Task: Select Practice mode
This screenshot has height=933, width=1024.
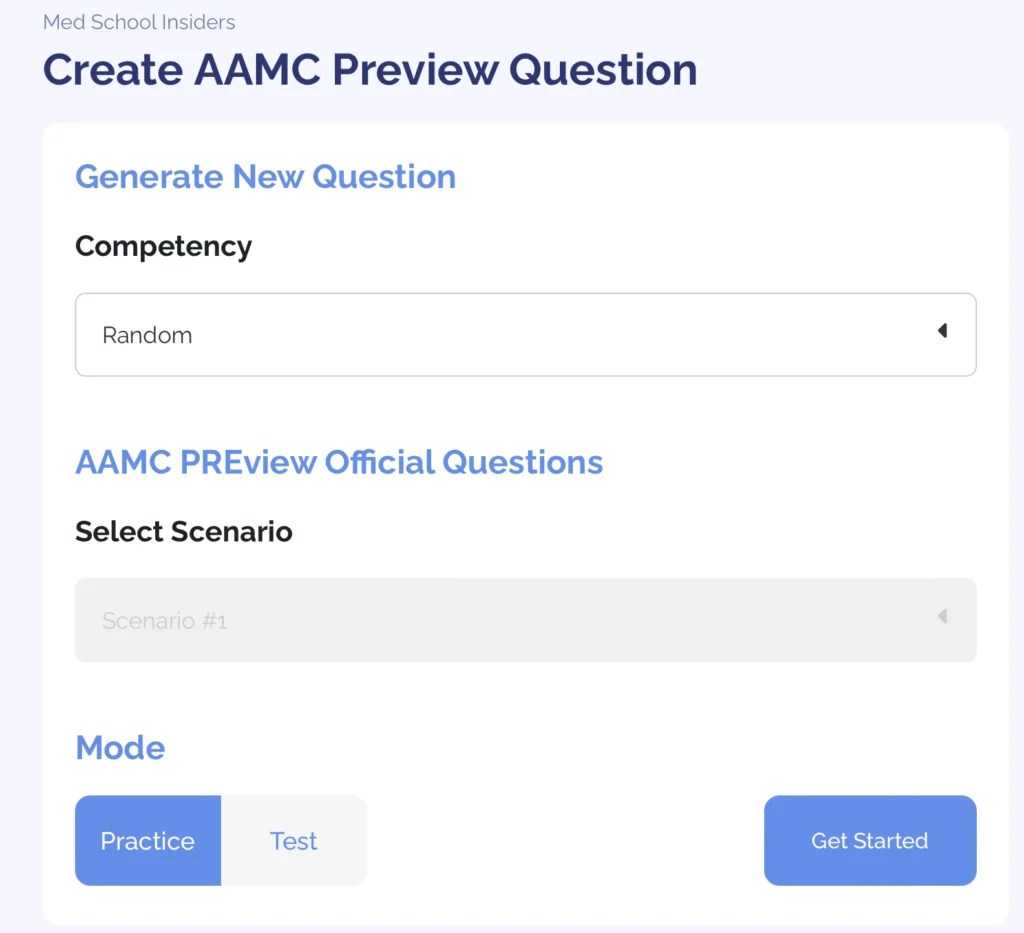Action: tap(148, 841)
